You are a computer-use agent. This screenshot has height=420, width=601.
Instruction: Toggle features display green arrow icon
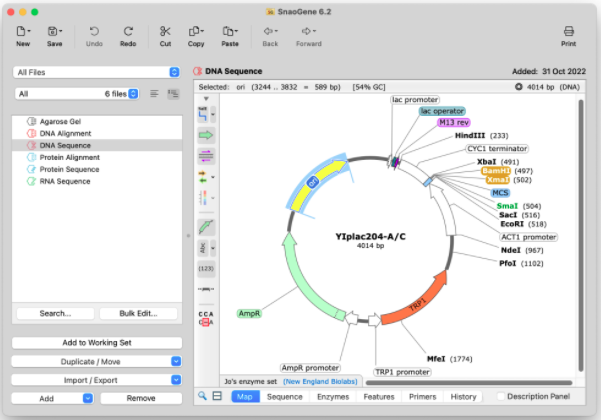pos(206,135)
